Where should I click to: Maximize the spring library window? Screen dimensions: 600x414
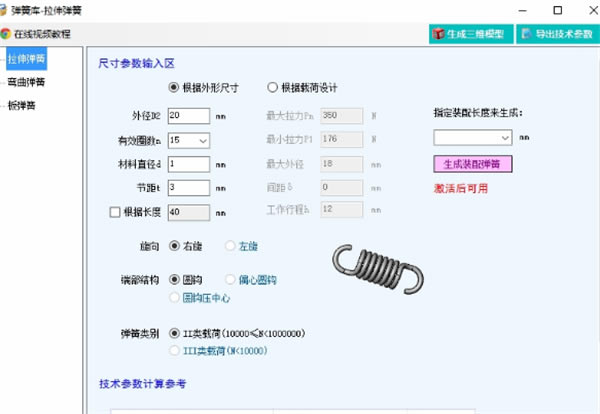tap(558, 10)
